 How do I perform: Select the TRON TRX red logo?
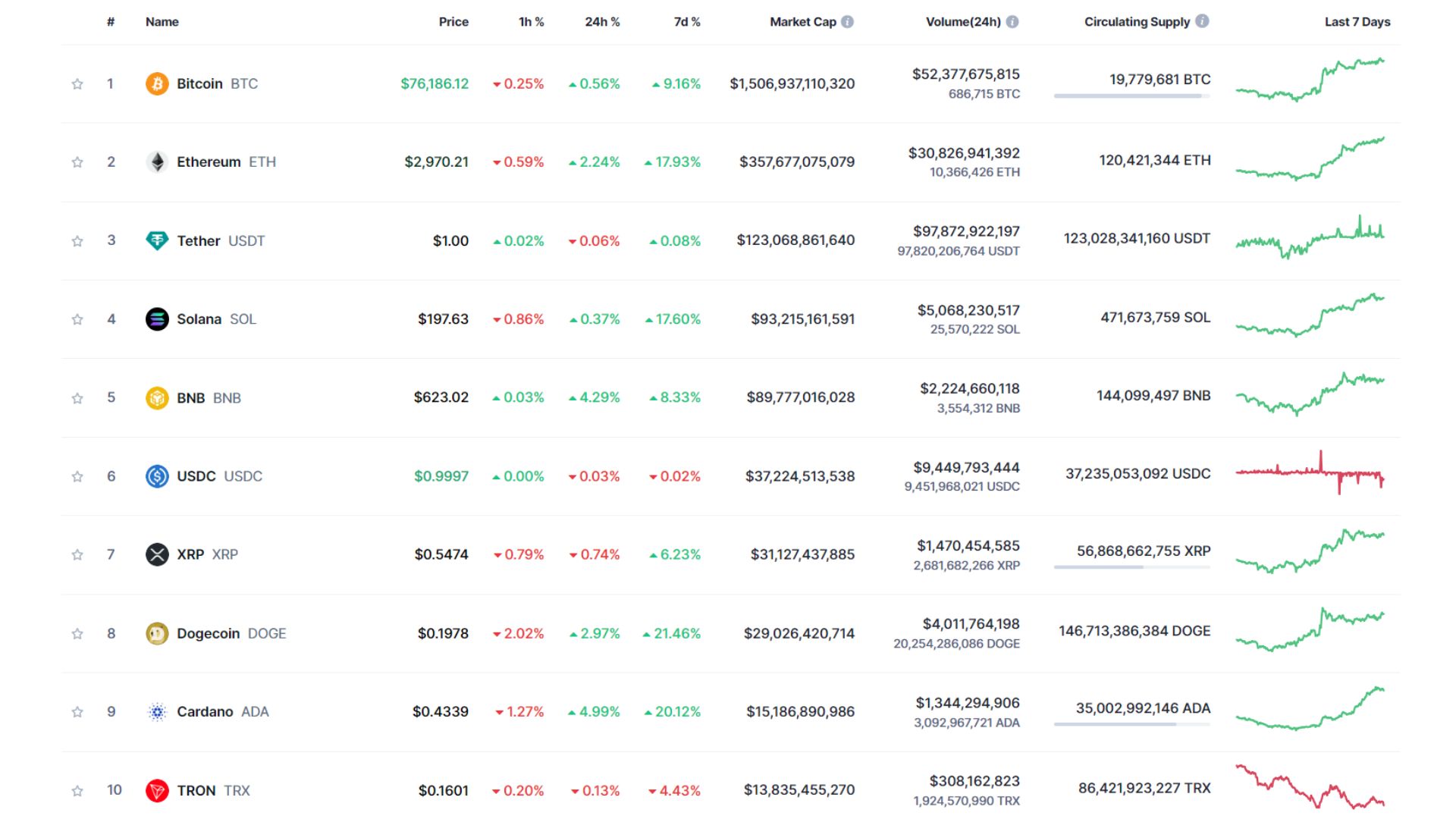(x=157, y=790)
